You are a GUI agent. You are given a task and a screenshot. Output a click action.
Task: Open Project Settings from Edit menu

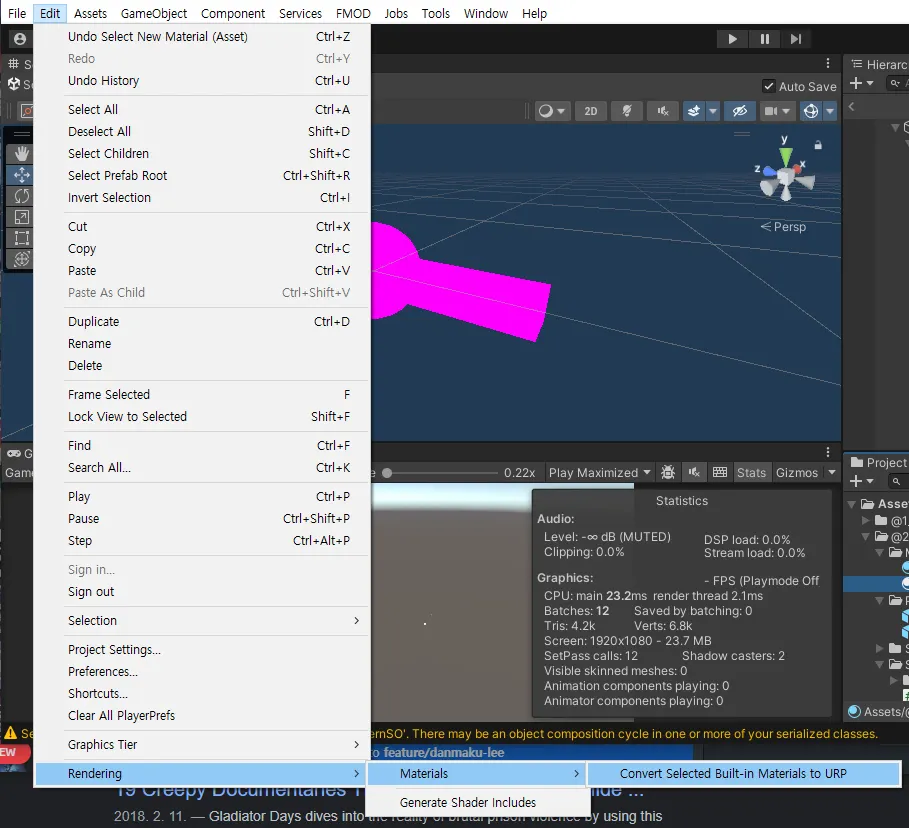coord(114,649)
